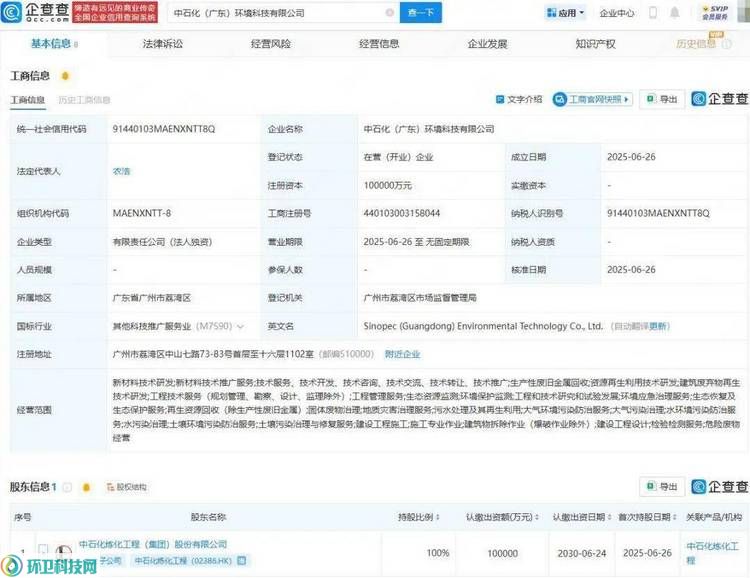The height and width of the screenshot is (578, 750).
Task: Click the orange icon beside 股东信息 heading
Action: (86, 487)
